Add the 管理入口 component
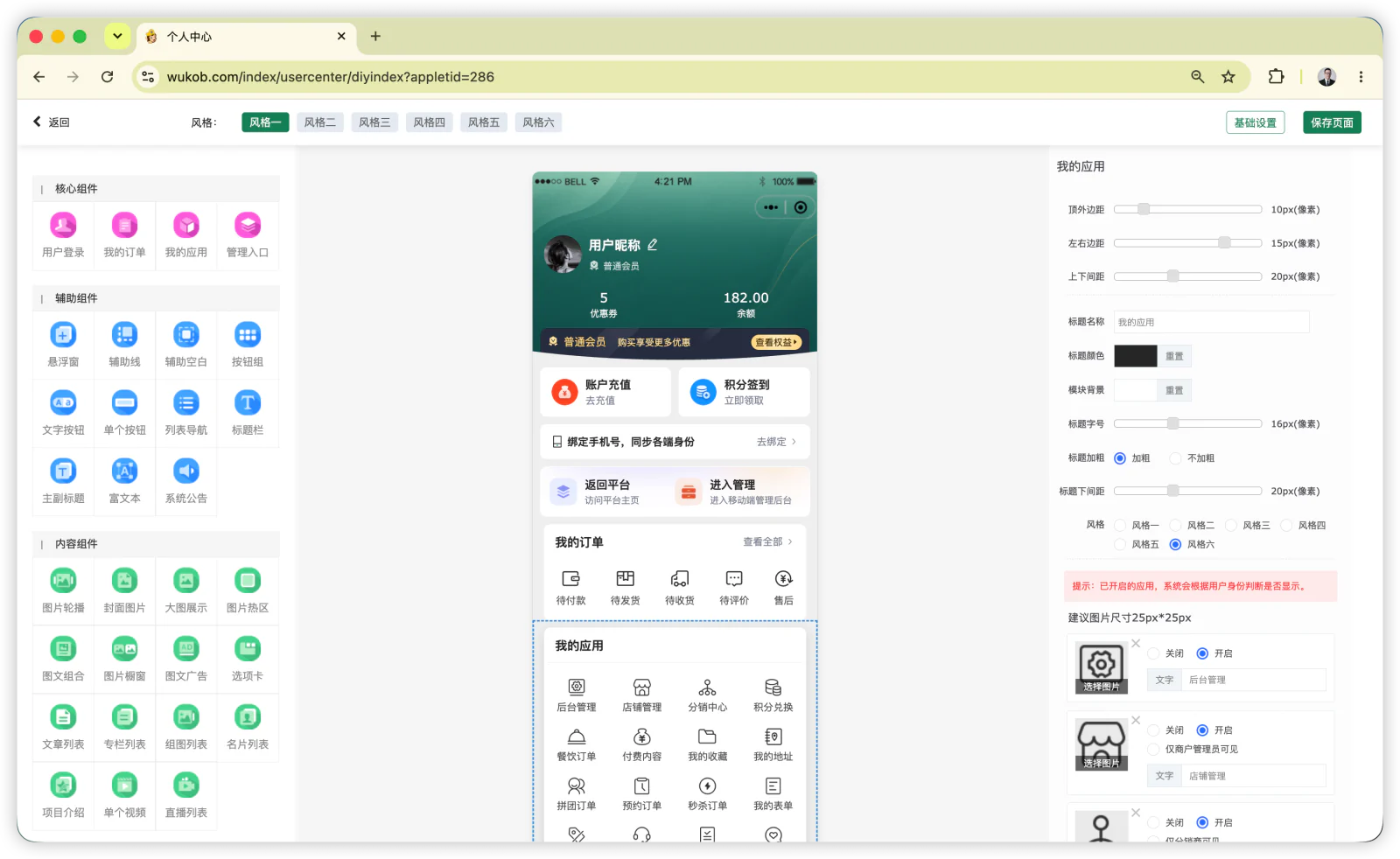 coord(248,235)
